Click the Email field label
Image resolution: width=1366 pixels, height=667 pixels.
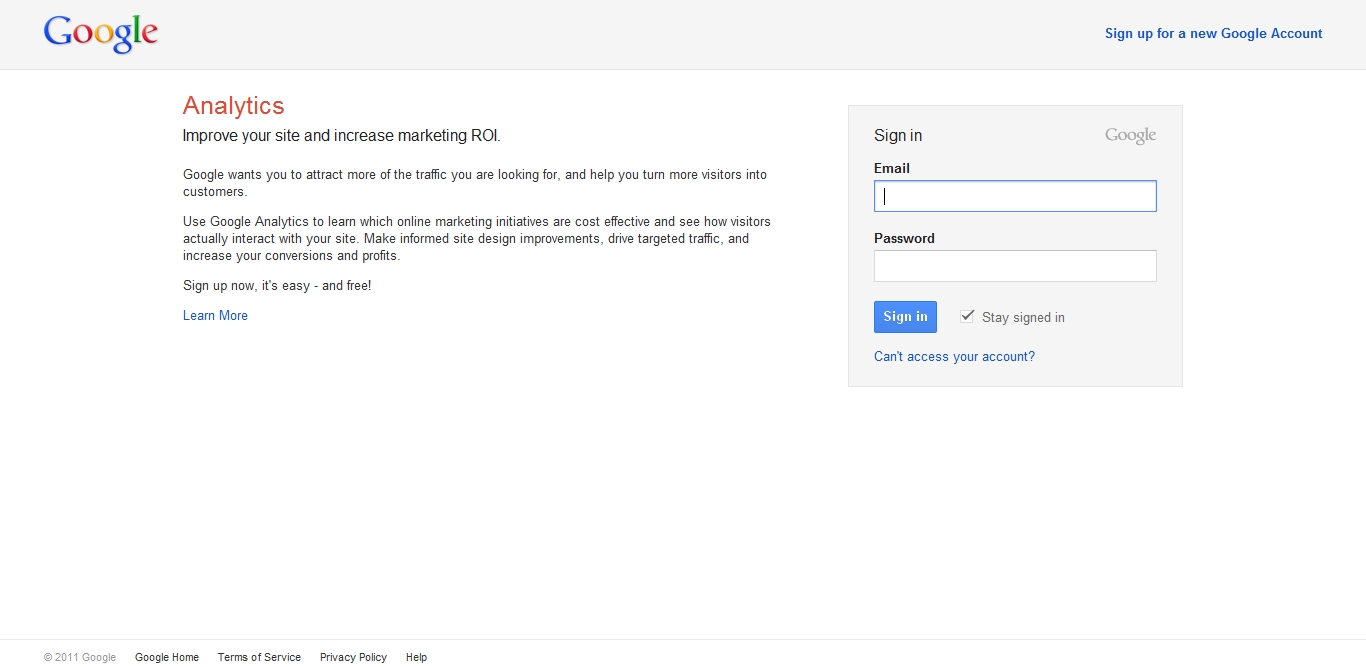point(892,168)
